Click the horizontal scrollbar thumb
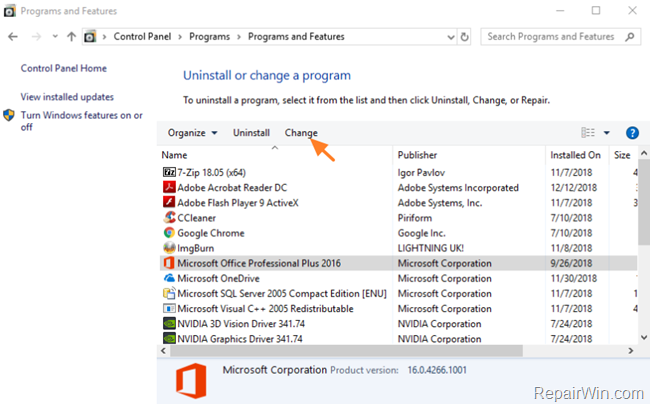Viewport: 650px width, 404px height. [x=346, y=351]
